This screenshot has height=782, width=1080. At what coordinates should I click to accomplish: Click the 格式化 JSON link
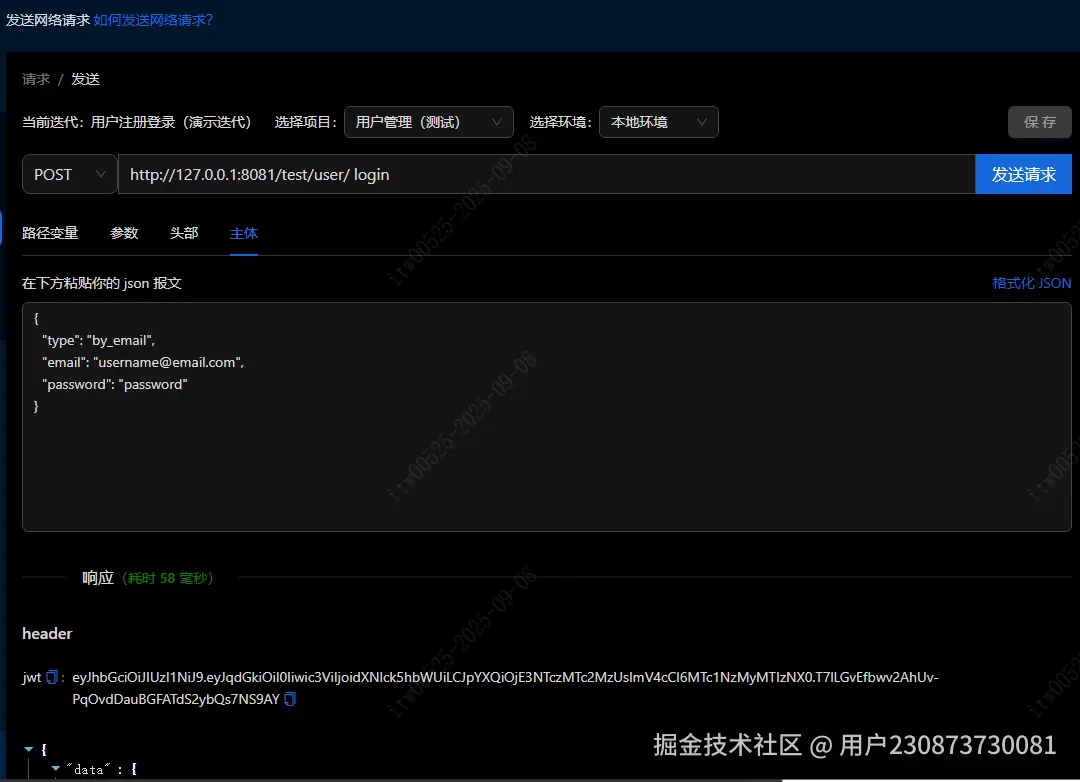coord(1032,283)
